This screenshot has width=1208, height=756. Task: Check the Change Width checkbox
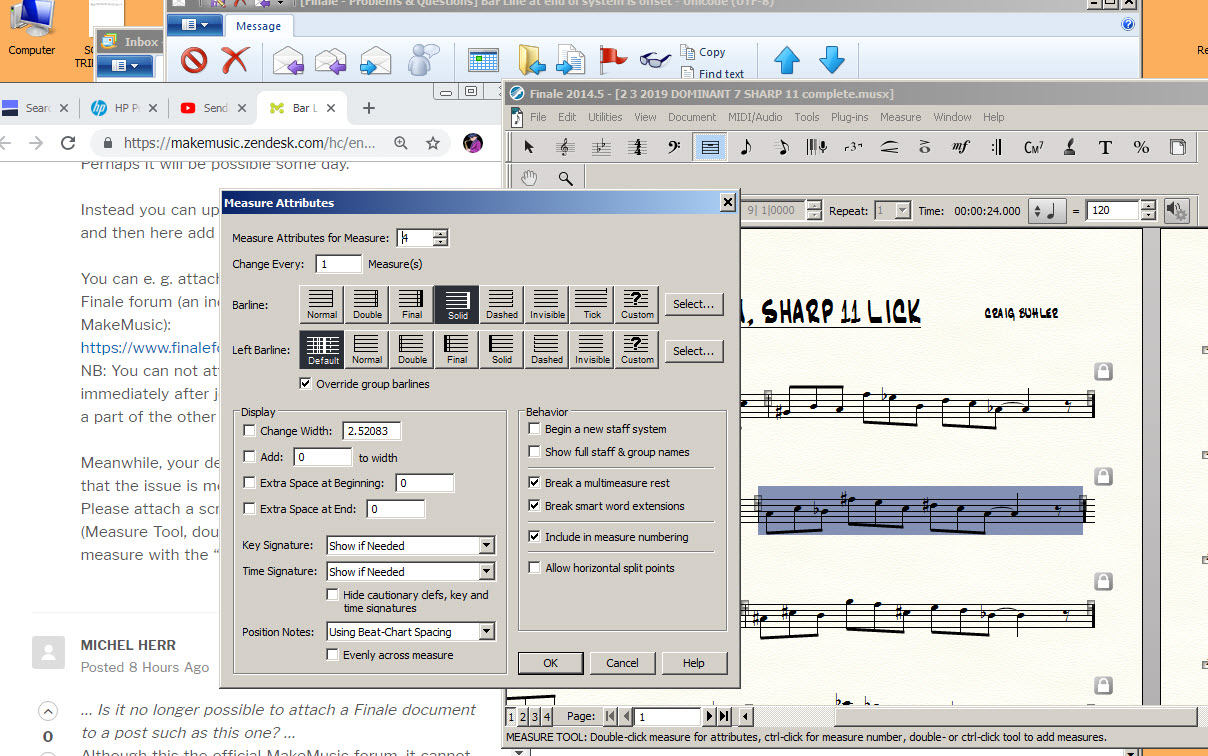pos(250,431)
